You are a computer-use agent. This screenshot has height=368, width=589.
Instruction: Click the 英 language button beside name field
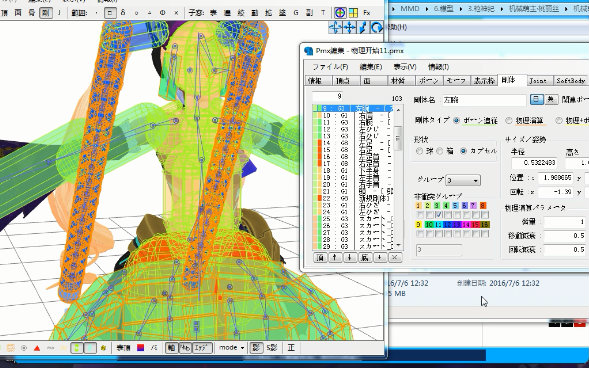[551, 100]
